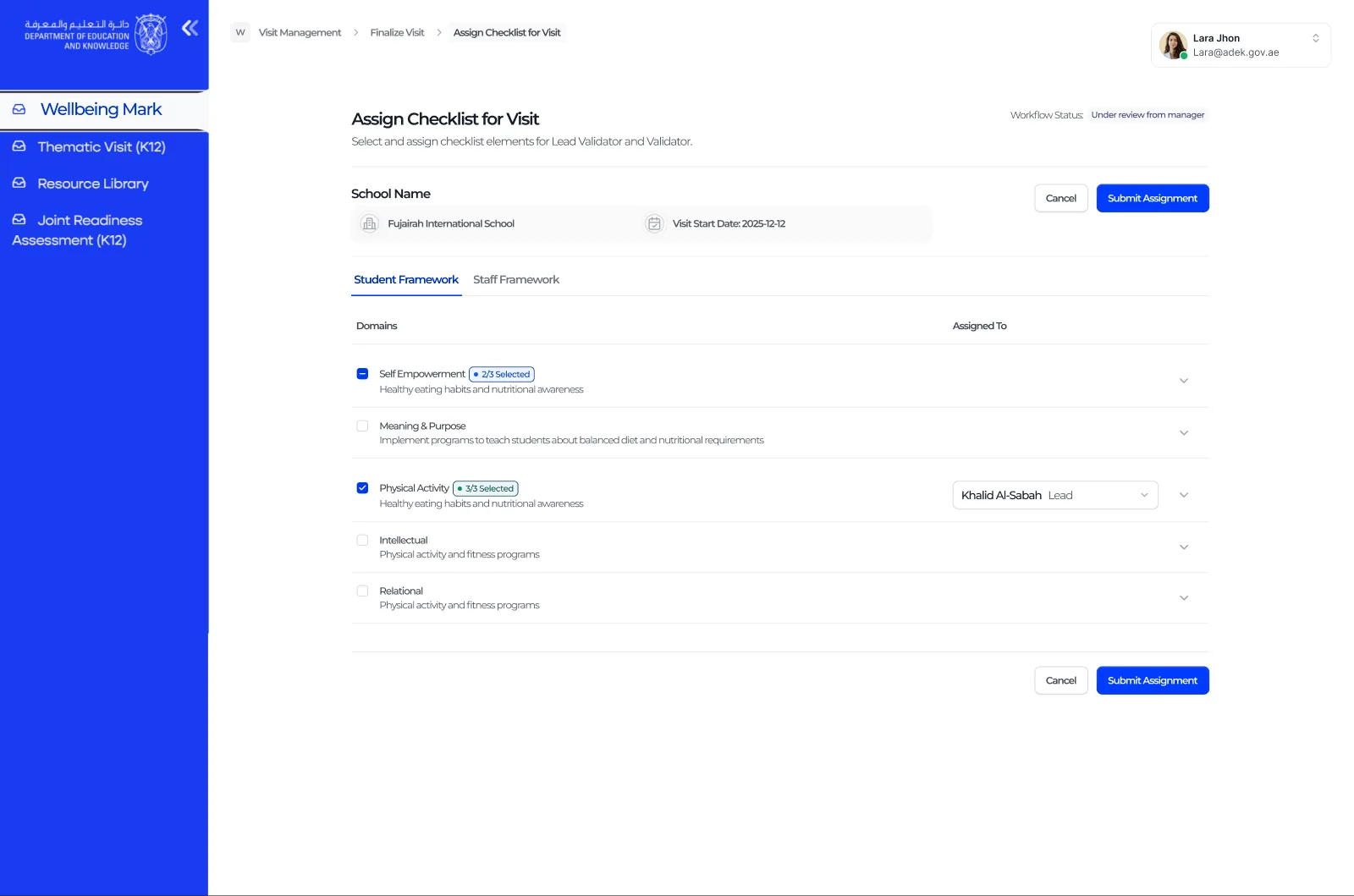Viewport: 1354px width, 896px height.
Task: Go to Resource Library
Action: [x=93, y=184]
